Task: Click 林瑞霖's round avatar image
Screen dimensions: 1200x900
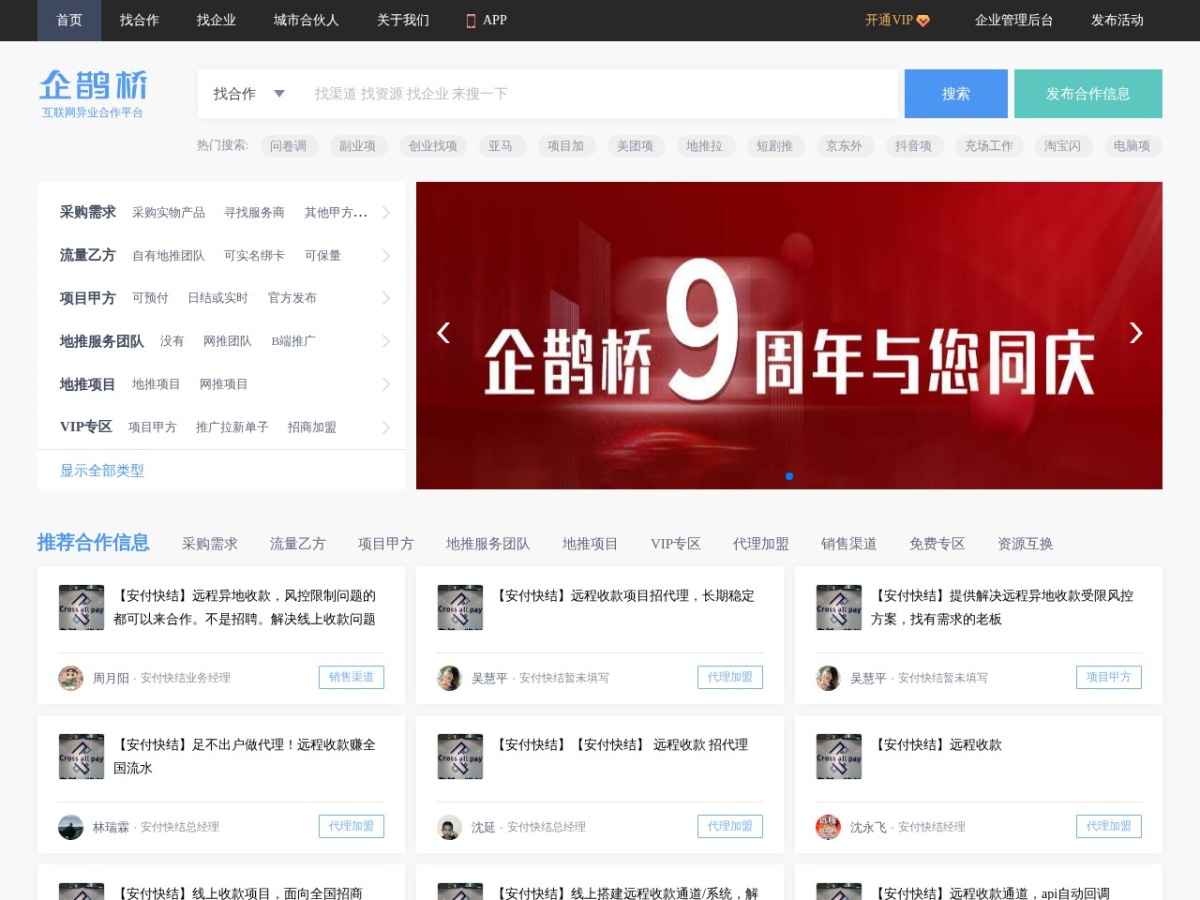Action: pyautogui.click(x=71, y=827)
